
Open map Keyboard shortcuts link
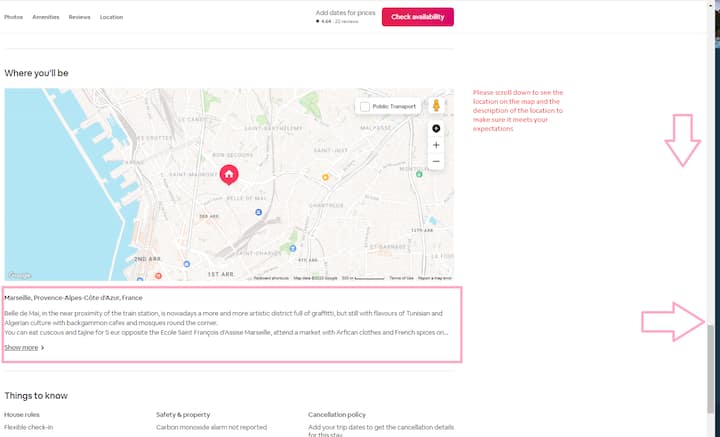point(271,278)
